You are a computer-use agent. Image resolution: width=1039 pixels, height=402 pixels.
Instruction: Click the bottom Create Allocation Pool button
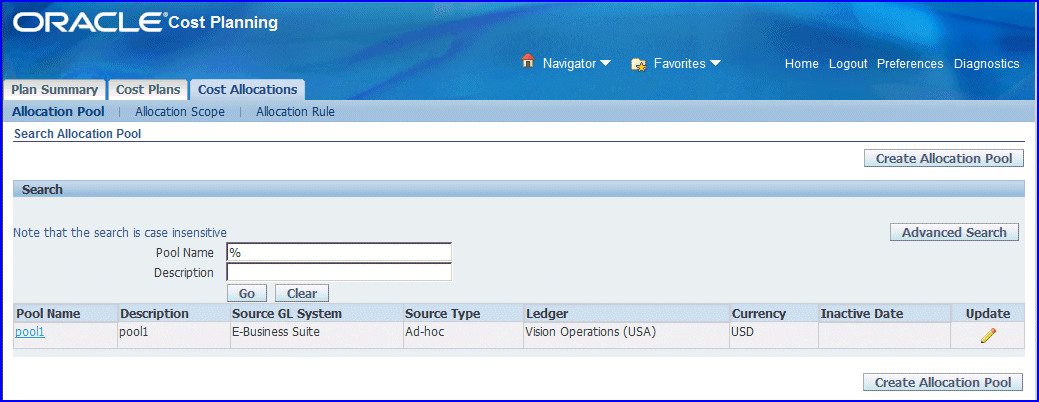tap(943, 383)
